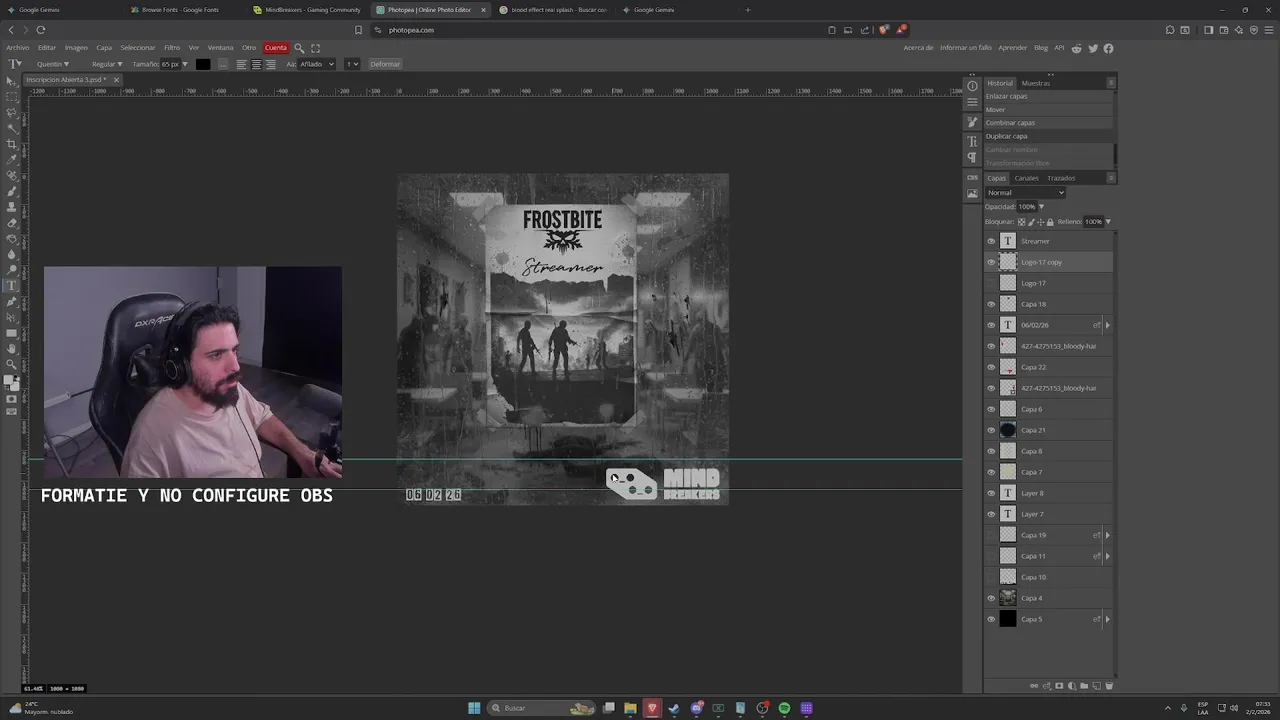The height and width of the screenshot is (720, 1280).
Task: Select the Spot Healing tool
Action: pyautogui.click(x=12, y=175)
